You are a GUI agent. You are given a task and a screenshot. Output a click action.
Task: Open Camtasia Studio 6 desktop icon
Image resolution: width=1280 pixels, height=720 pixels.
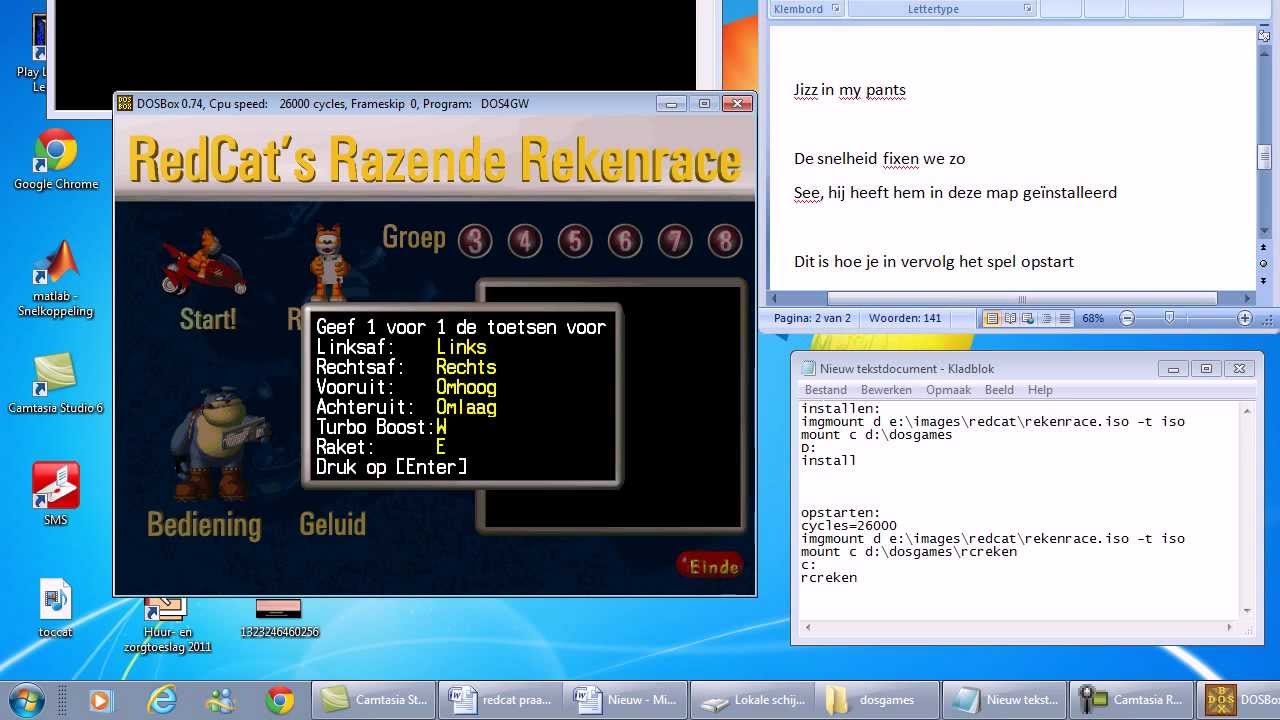click(x=56, y=383)
